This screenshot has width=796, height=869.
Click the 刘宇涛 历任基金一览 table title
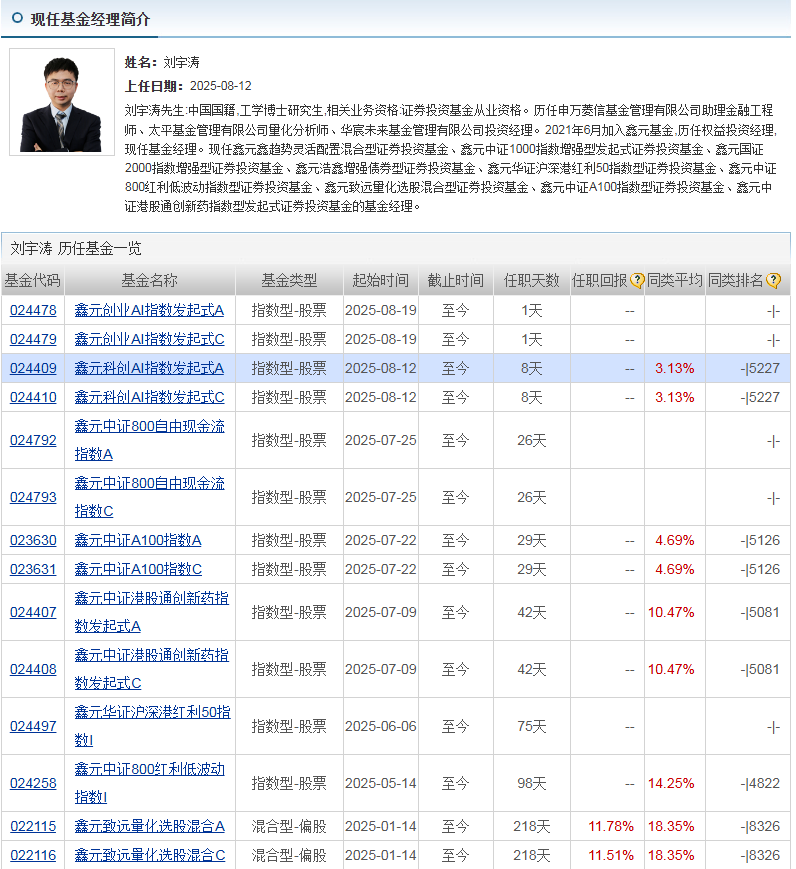click(x=76, y=248)
